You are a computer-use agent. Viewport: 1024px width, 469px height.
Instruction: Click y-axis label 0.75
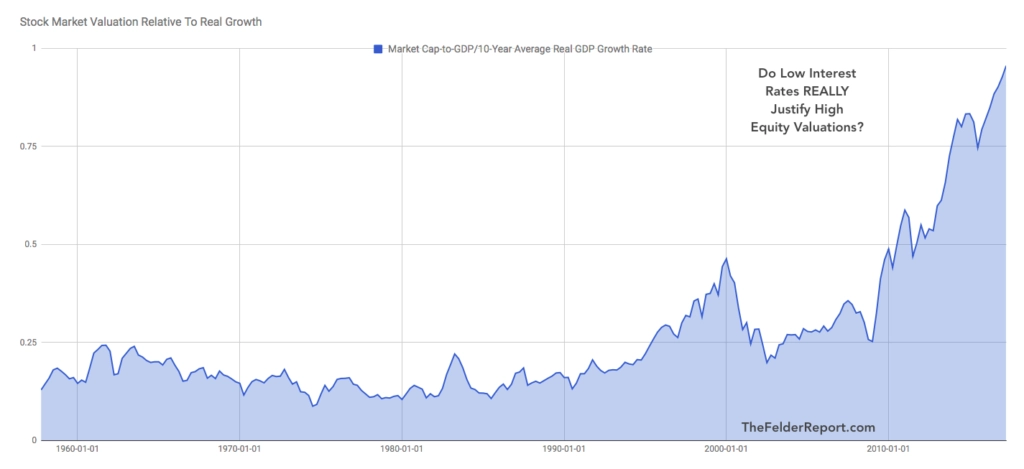coord(29,146)
